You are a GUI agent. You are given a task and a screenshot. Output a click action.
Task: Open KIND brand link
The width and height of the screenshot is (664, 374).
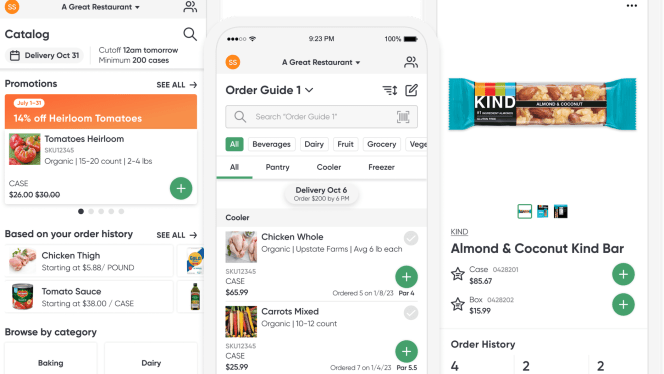pyautogui.click(x=459, y=232)
